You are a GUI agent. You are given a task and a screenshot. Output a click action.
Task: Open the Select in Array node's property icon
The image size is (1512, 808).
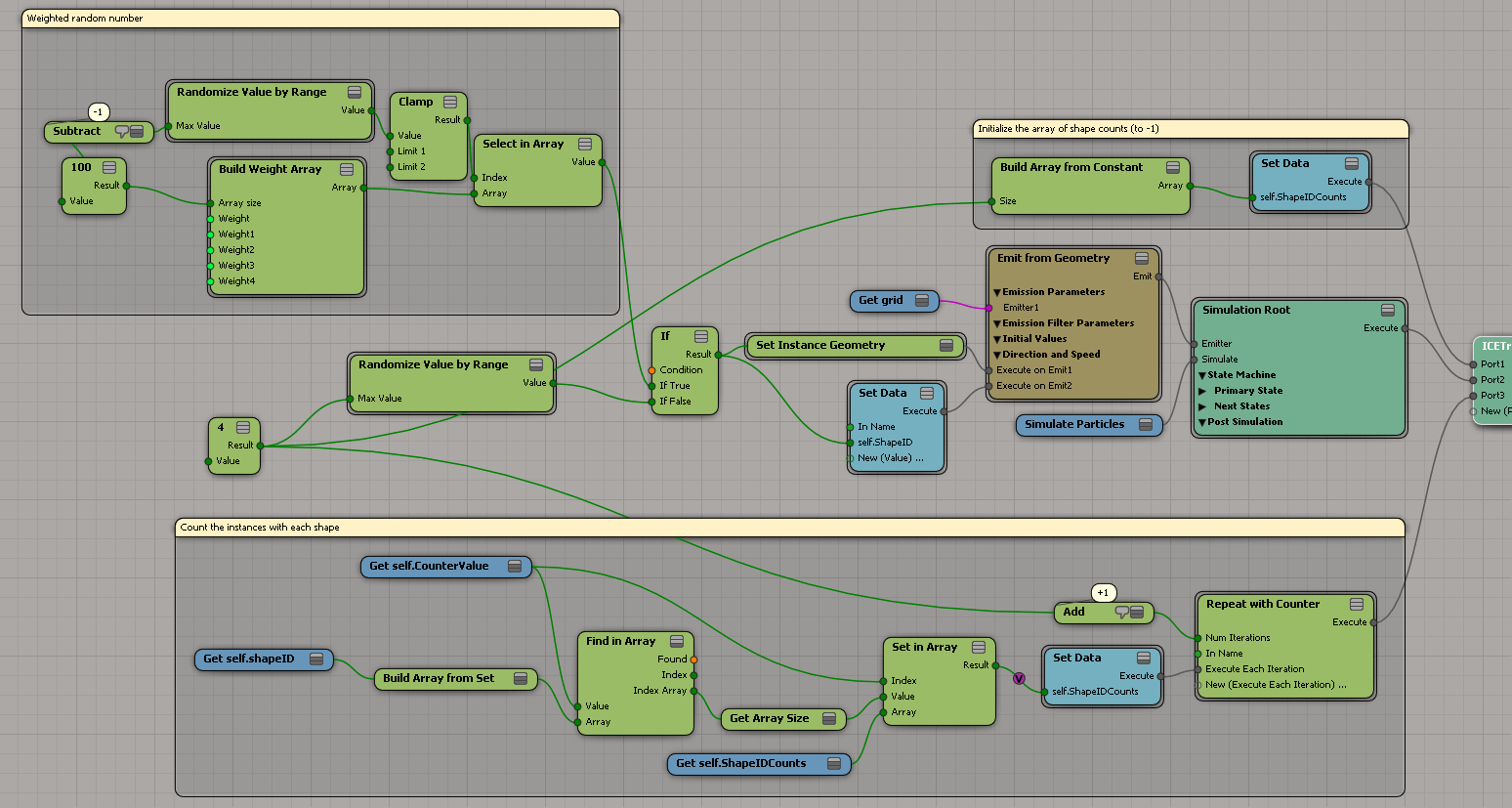(x=585, y=144)
